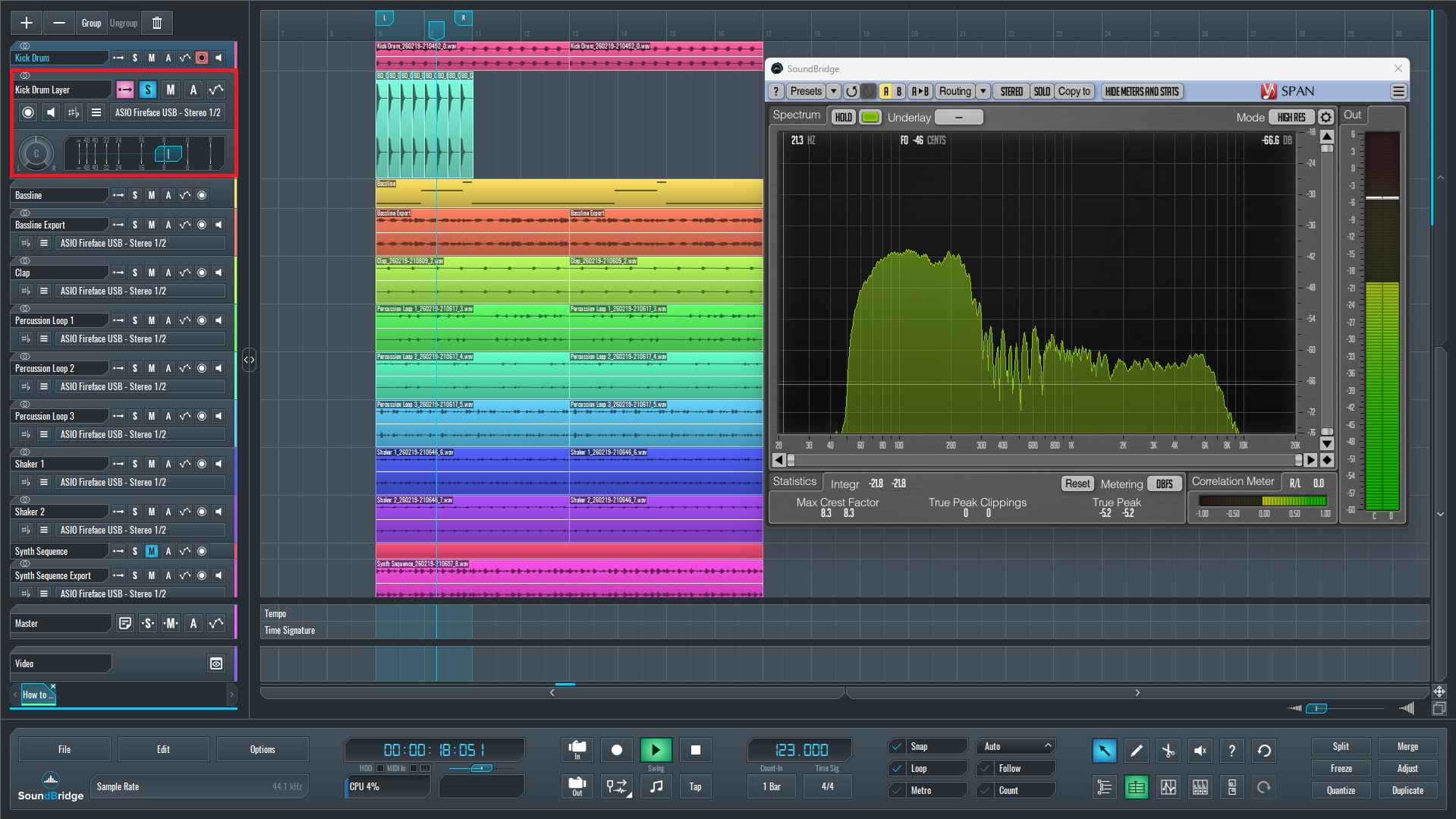
Task: Open Kick Drum Layer output ASIO Fireface dropdown
Action: pyautogui.click(x=168, y=112)
